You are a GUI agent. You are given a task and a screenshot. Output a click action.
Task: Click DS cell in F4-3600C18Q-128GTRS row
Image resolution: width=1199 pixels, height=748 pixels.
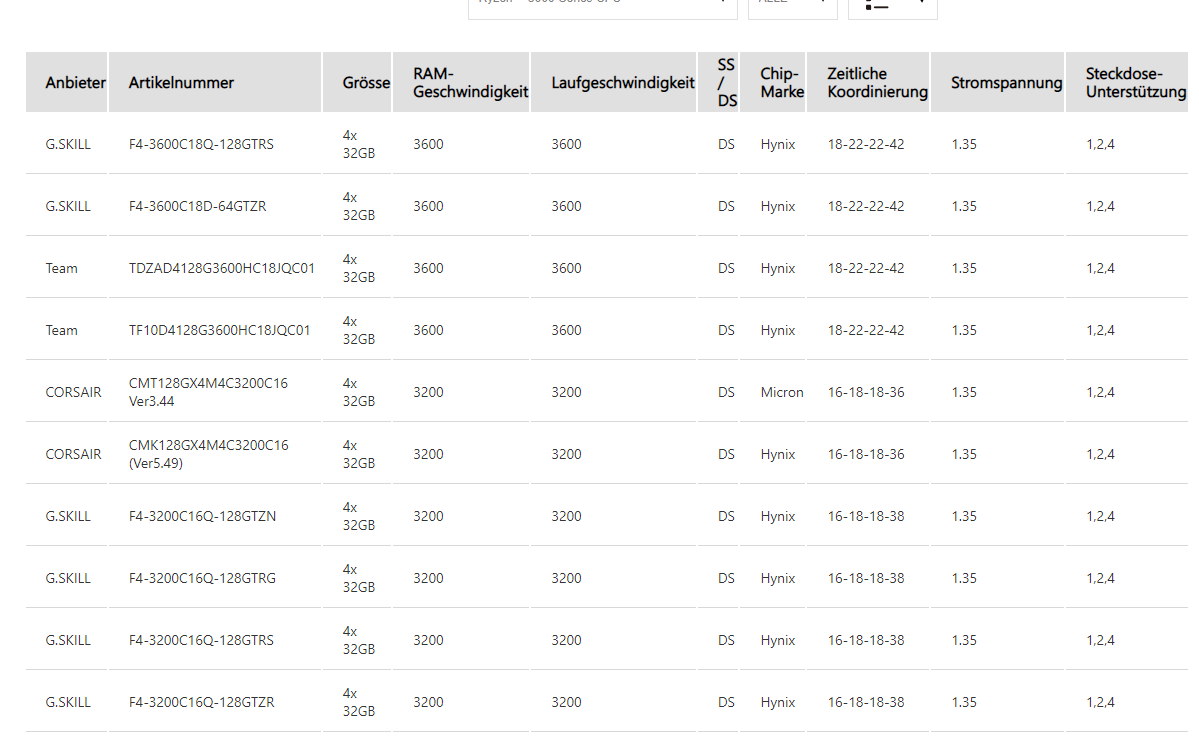click(x=726, y=145)
